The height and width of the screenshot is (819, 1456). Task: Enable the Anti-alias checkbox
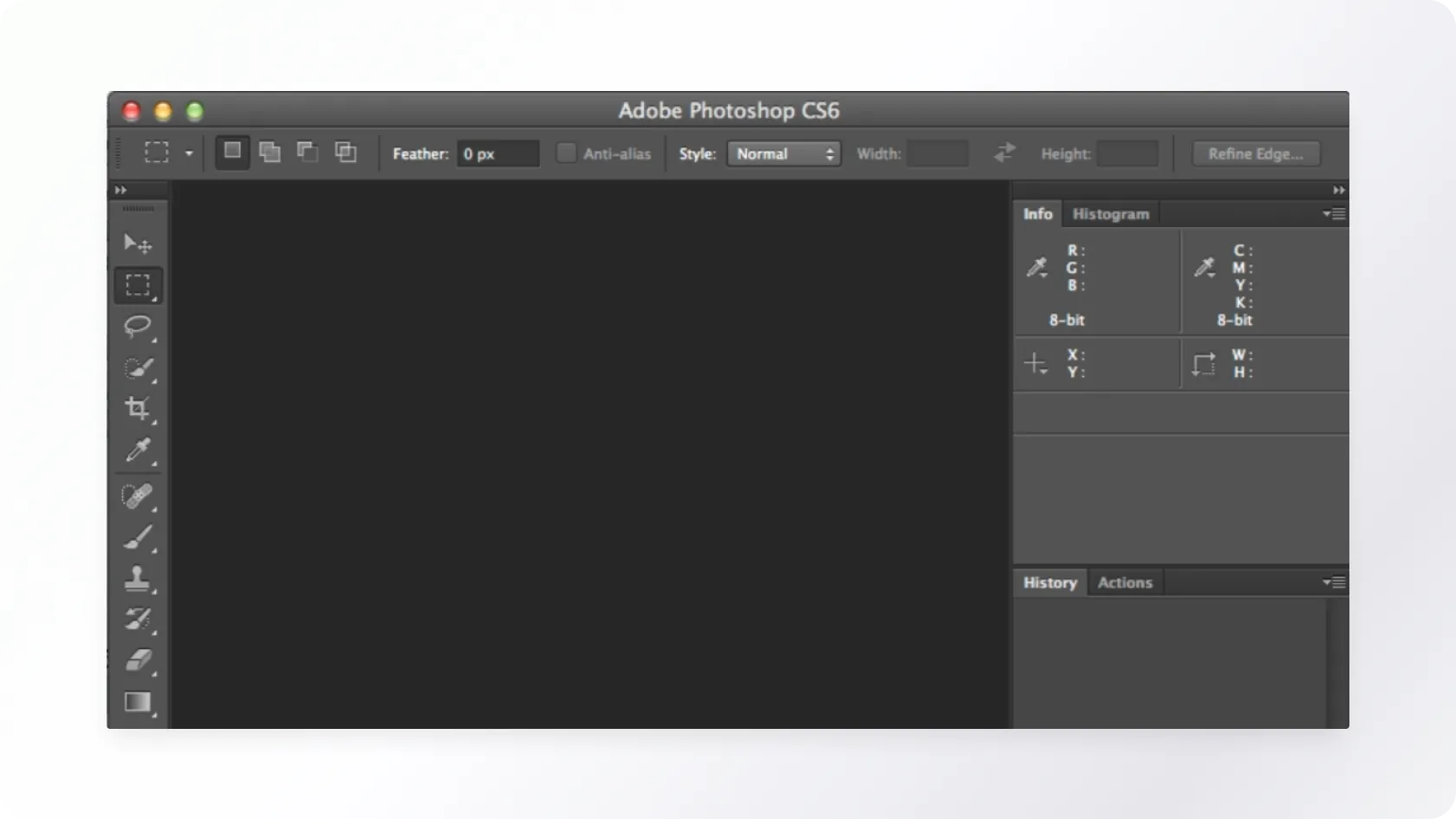(x=566, y=153)
